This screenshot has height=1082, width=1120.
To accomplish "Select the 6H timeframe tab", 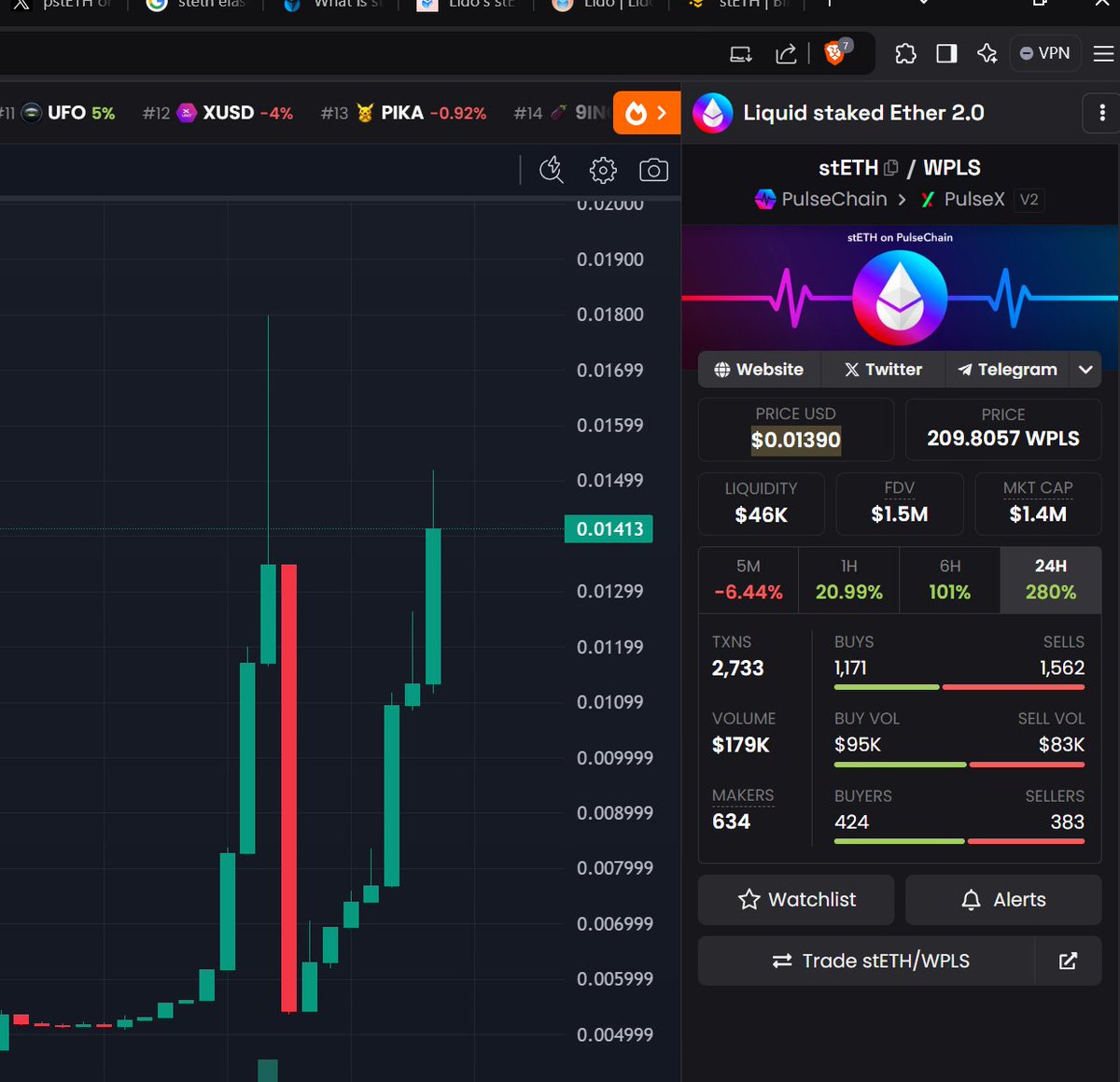I will point(949,580).
